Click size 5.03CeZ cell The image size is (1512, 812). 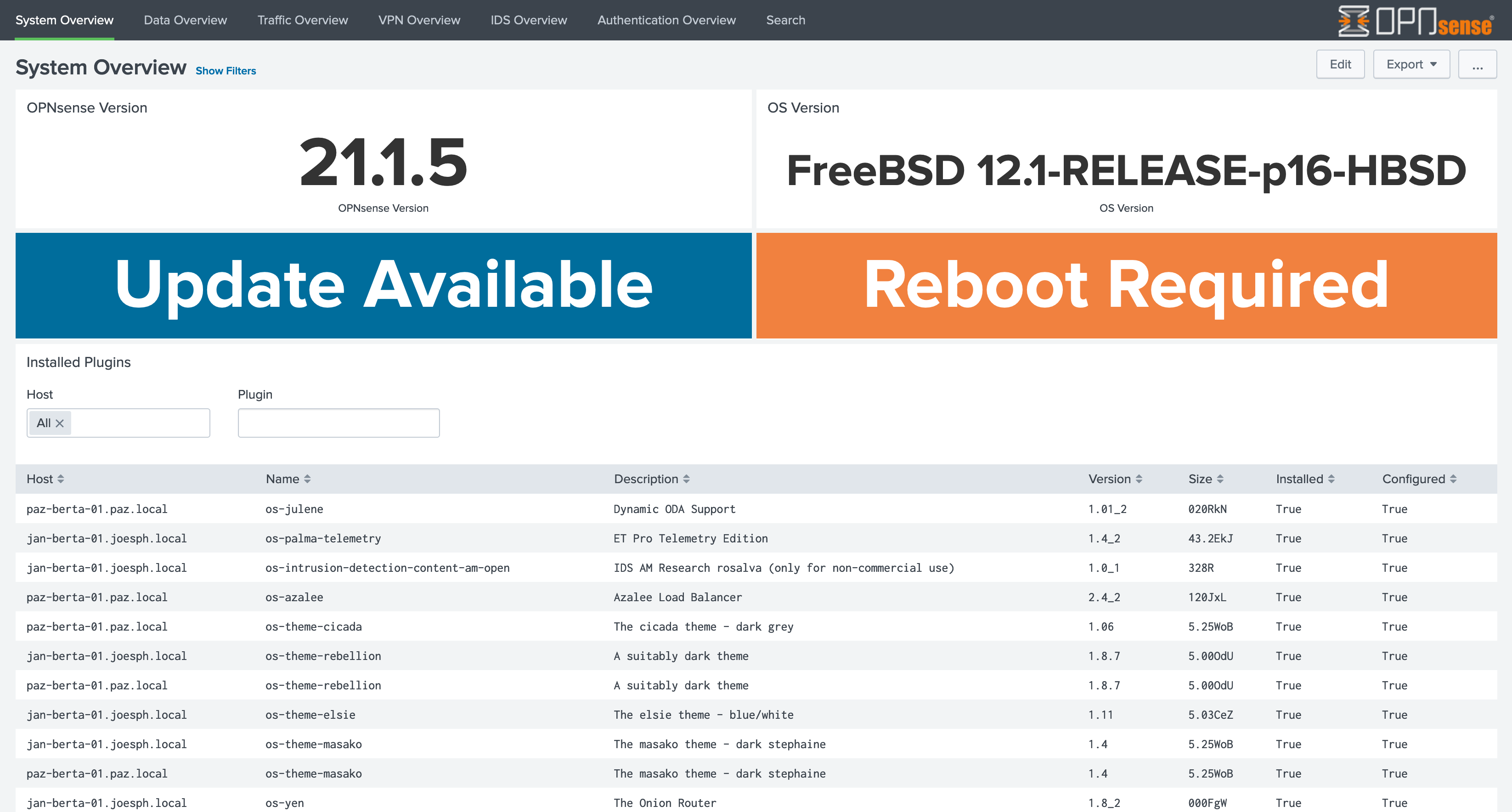[1210, 715]
